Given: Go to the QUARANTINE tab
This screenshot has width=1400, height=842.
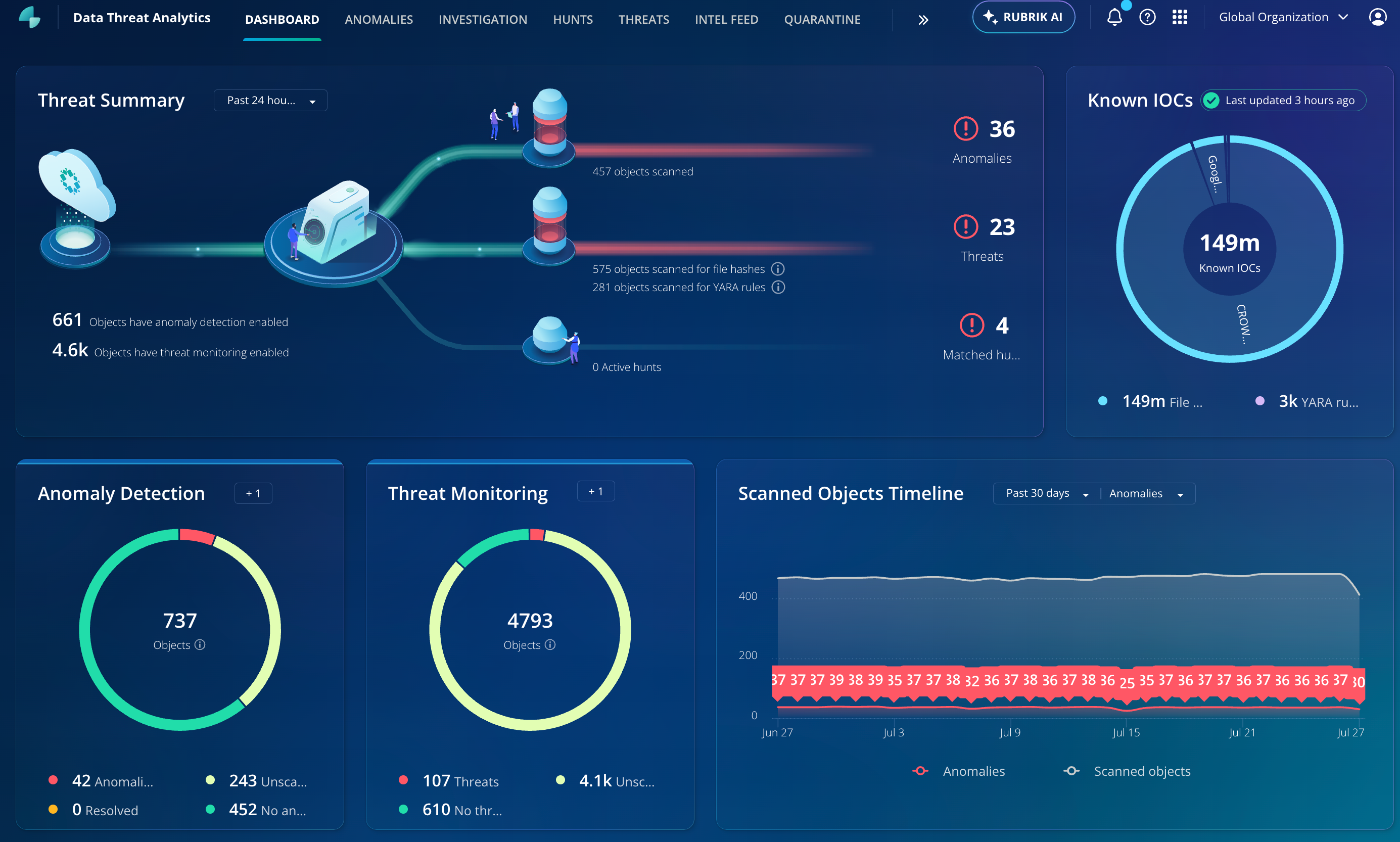Looking at the screenshot, I should (822, 19).
